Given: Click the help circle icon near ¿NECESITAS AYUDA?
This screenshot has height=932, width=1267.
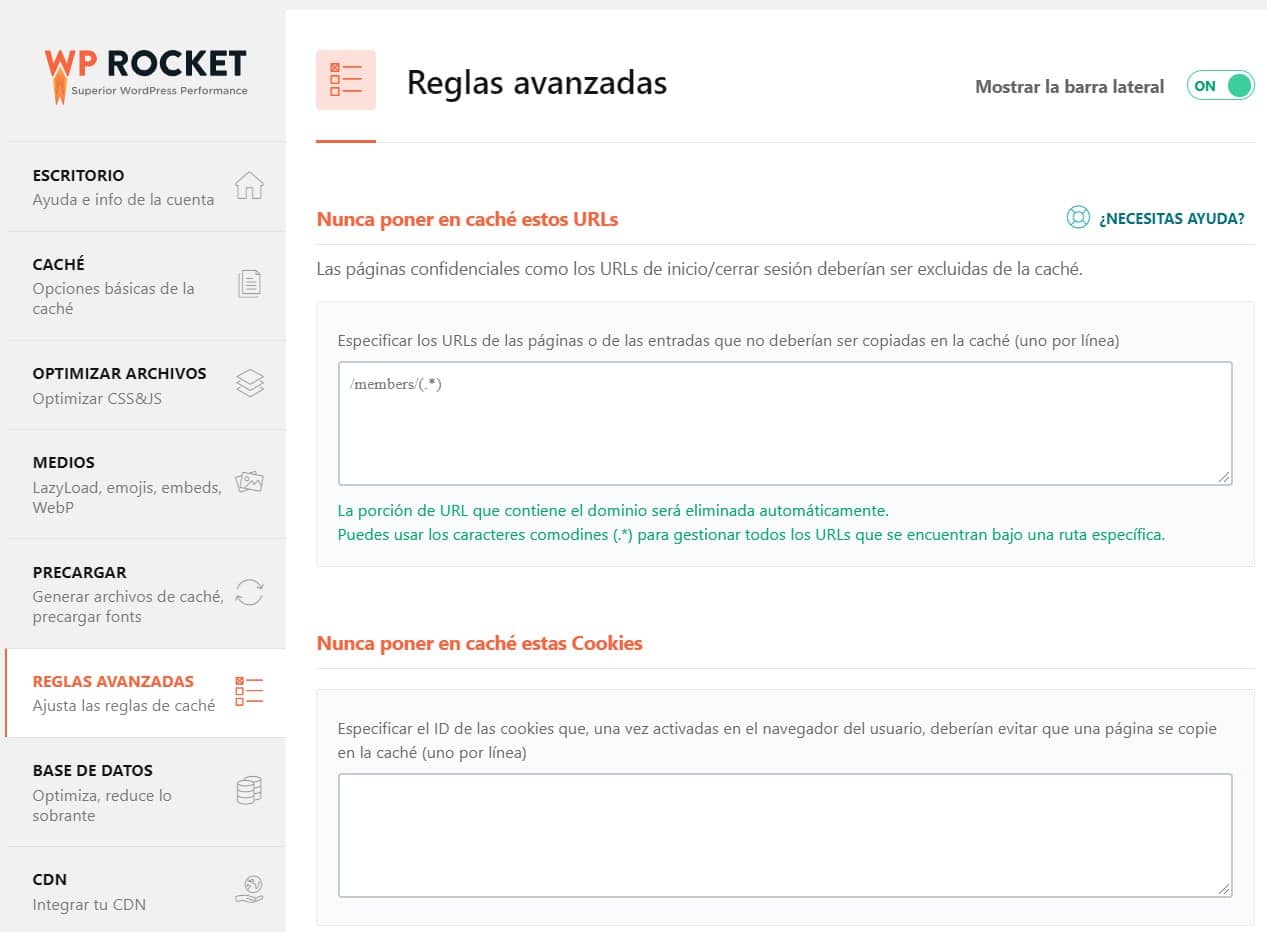Looking at the screenshot, I should (1077, 217).
